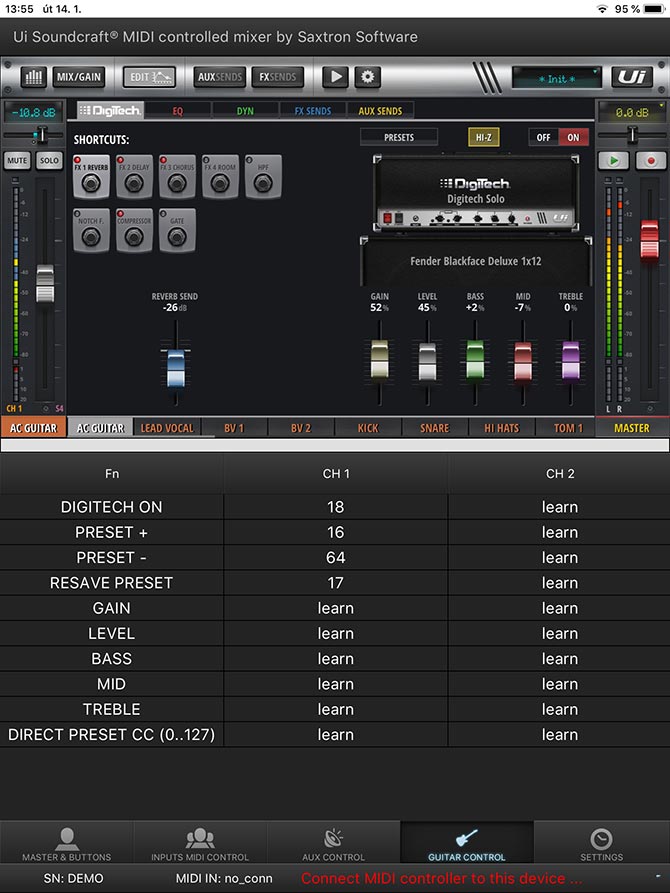Image resolution: width=670 pixels, height=893 pixels.
Task: Open the Init show/snapshot dropdown
Action: coord(557,78)
